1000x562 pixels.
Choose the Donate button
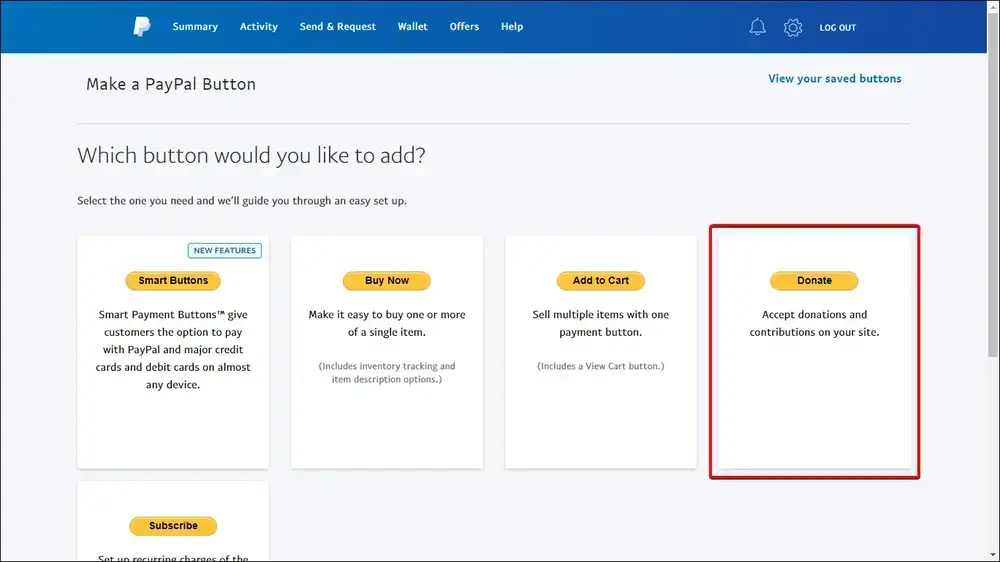pos(814,281)
